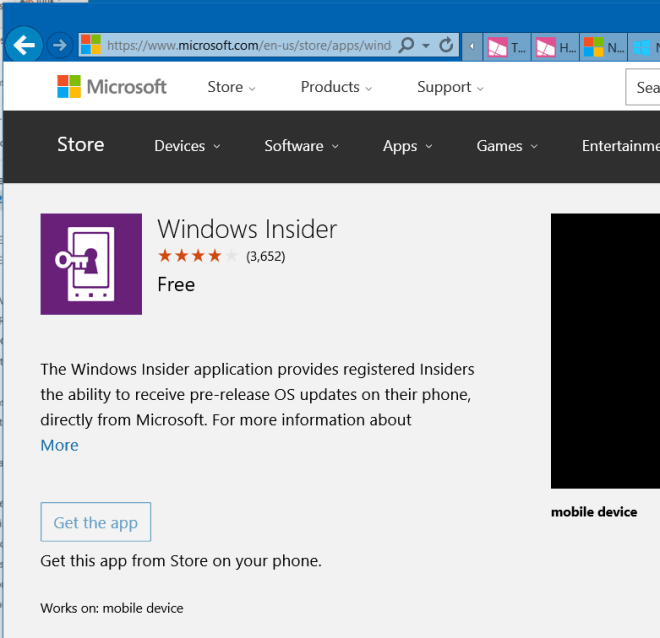Click the Free price label
Image resolution: width=660 pixels, height=638 pixels.
click(176, 284)
